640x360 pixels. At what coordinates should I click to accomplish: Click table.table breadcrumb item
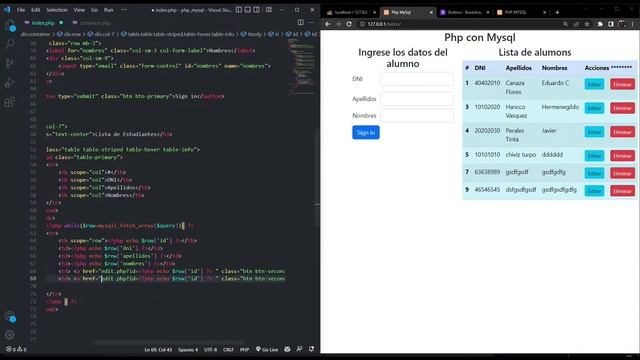(x=178, y=34)
